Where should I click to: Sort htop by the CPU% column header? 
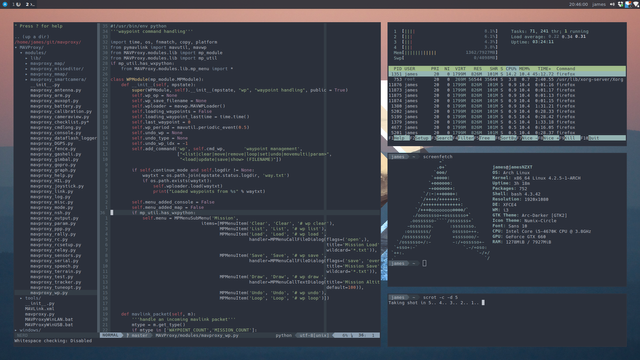[x=511, y=69]
